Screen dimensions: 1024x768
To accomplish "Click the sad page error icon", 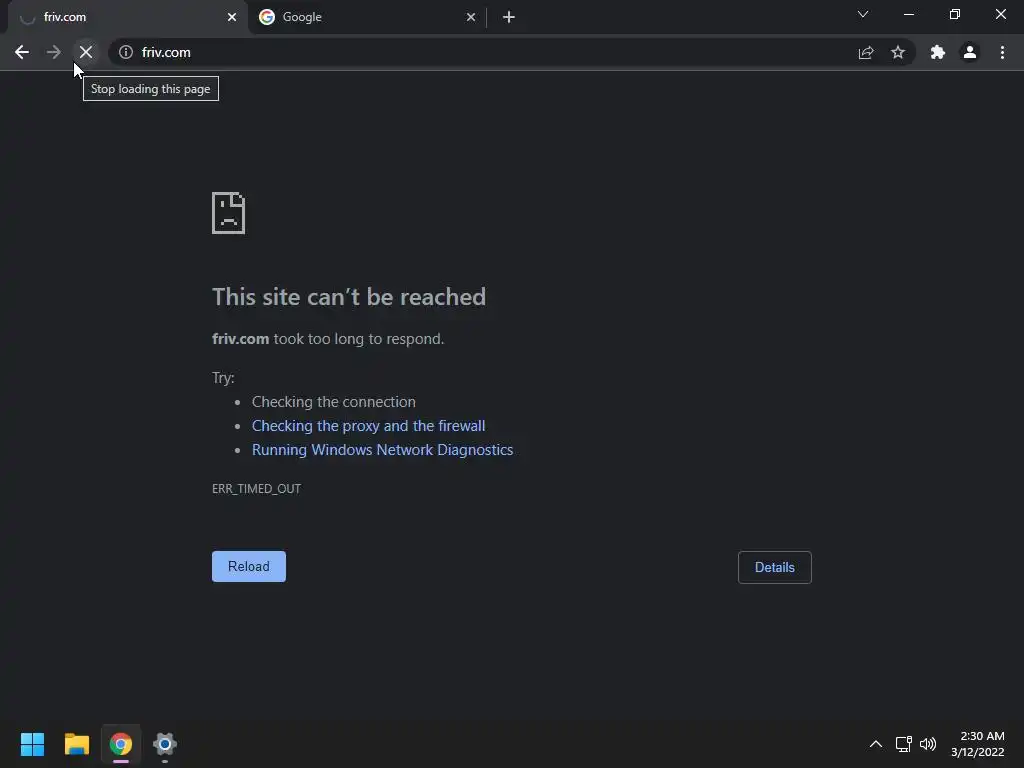I will 229,213.
